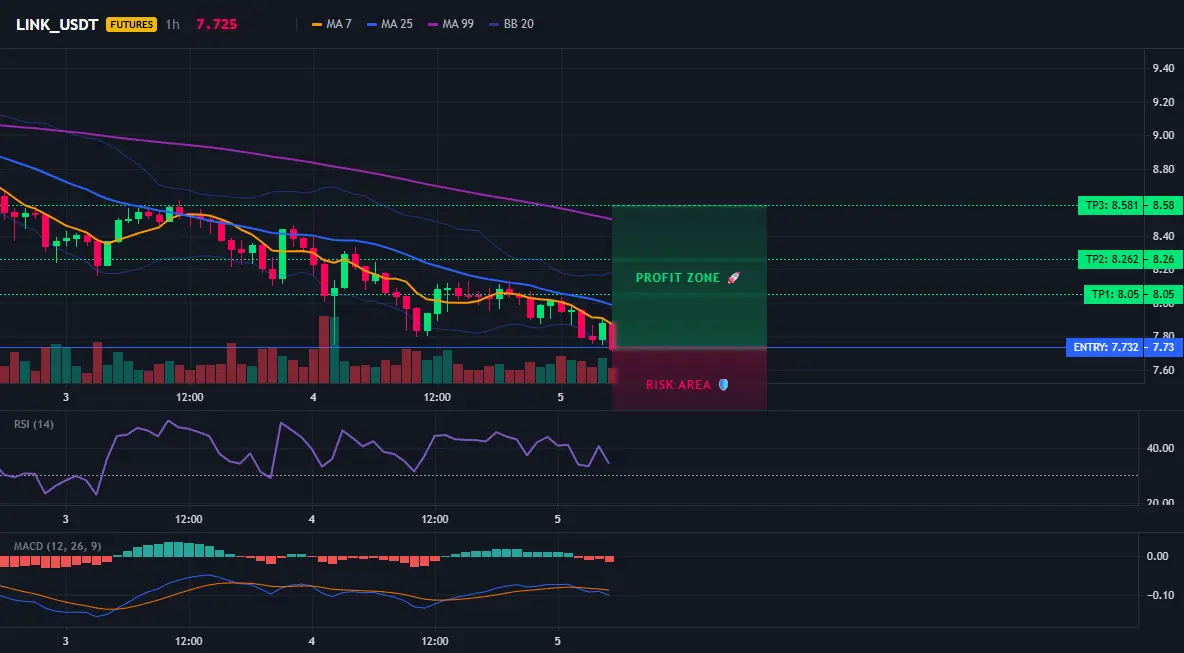Click the FUTURES badge
Image resolution: width=1184 pixels, height=653 pixels.
click(x=131, y=24)
